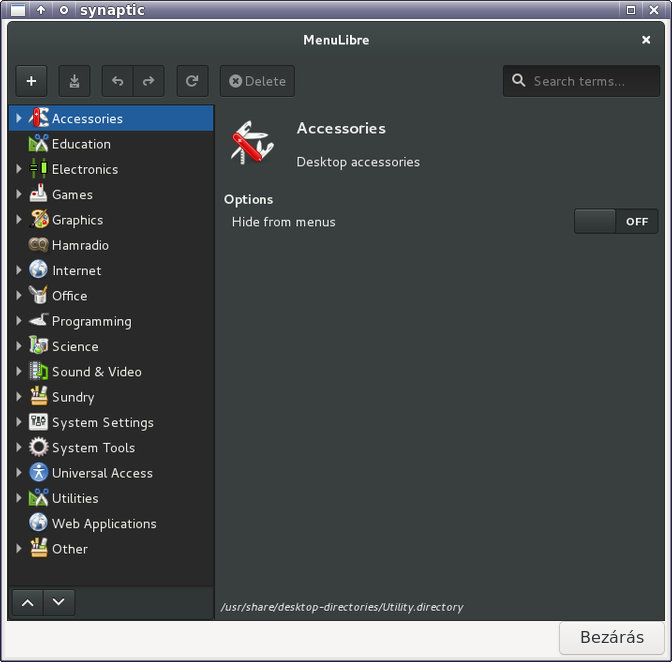Click the Save launcher toolbar icon
The height and width of the screenshot is (662, 672).
coord(74,81)
